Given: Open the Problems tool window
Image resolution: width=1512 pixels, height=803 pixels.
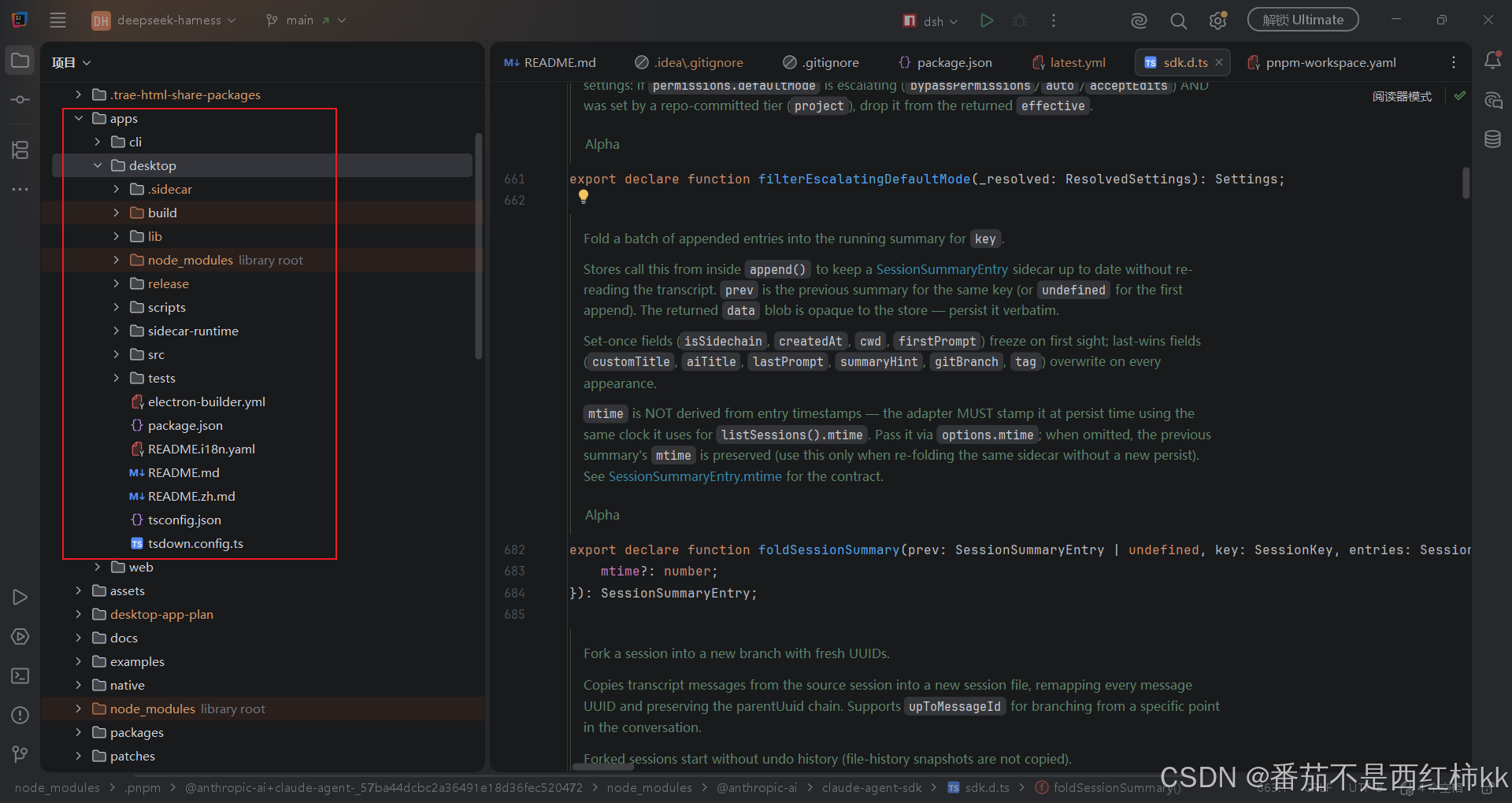Looking at the screenshot, I should click(20, 716).
